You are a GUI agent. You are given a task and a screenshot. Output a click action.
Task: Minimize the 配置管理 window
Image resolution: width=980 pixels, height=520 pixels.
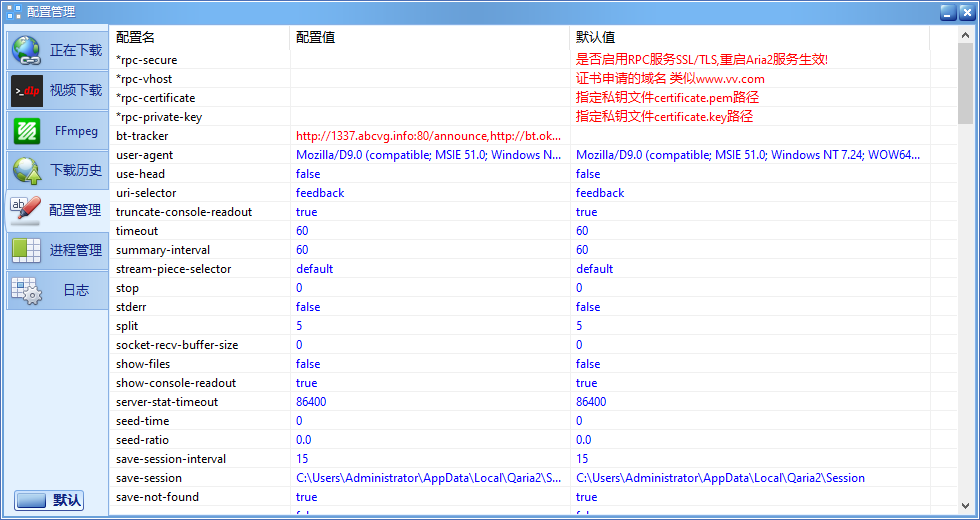pyautogui.click(x=948, y=12)
